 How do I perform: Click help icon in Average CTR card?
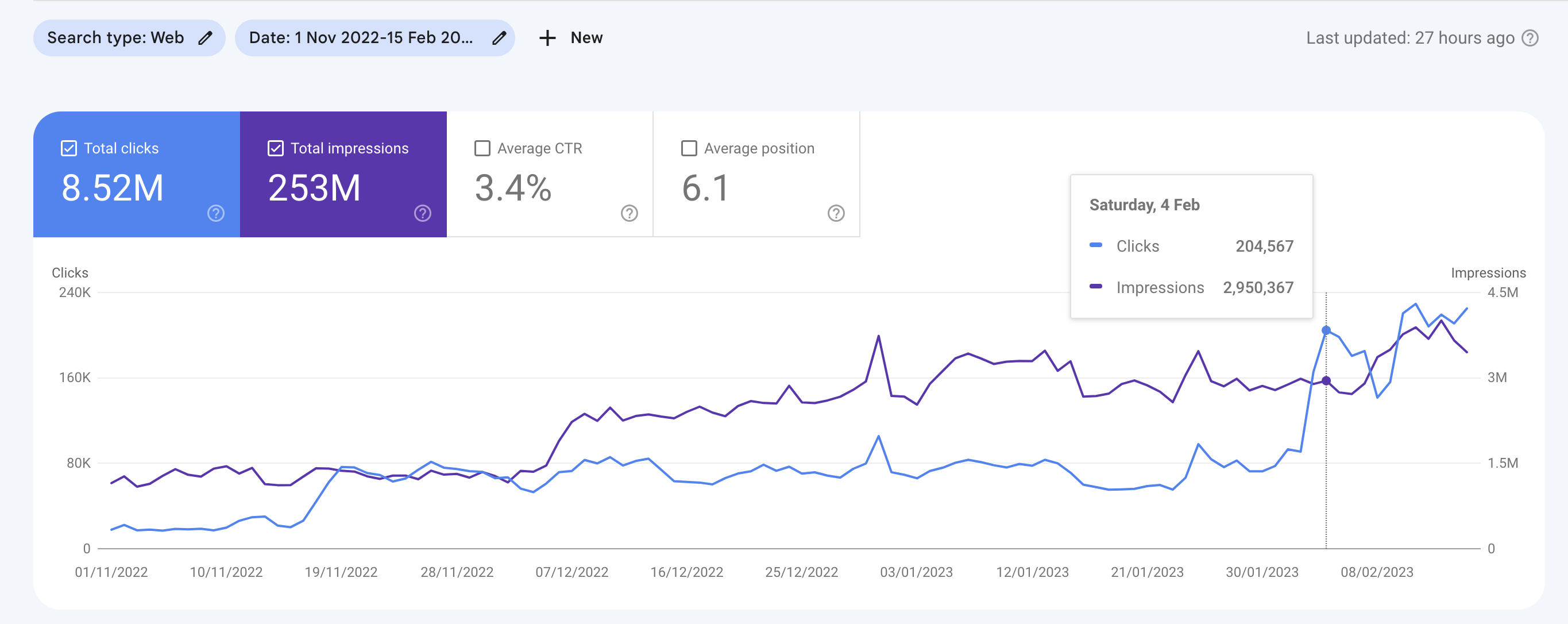[629, 213]
